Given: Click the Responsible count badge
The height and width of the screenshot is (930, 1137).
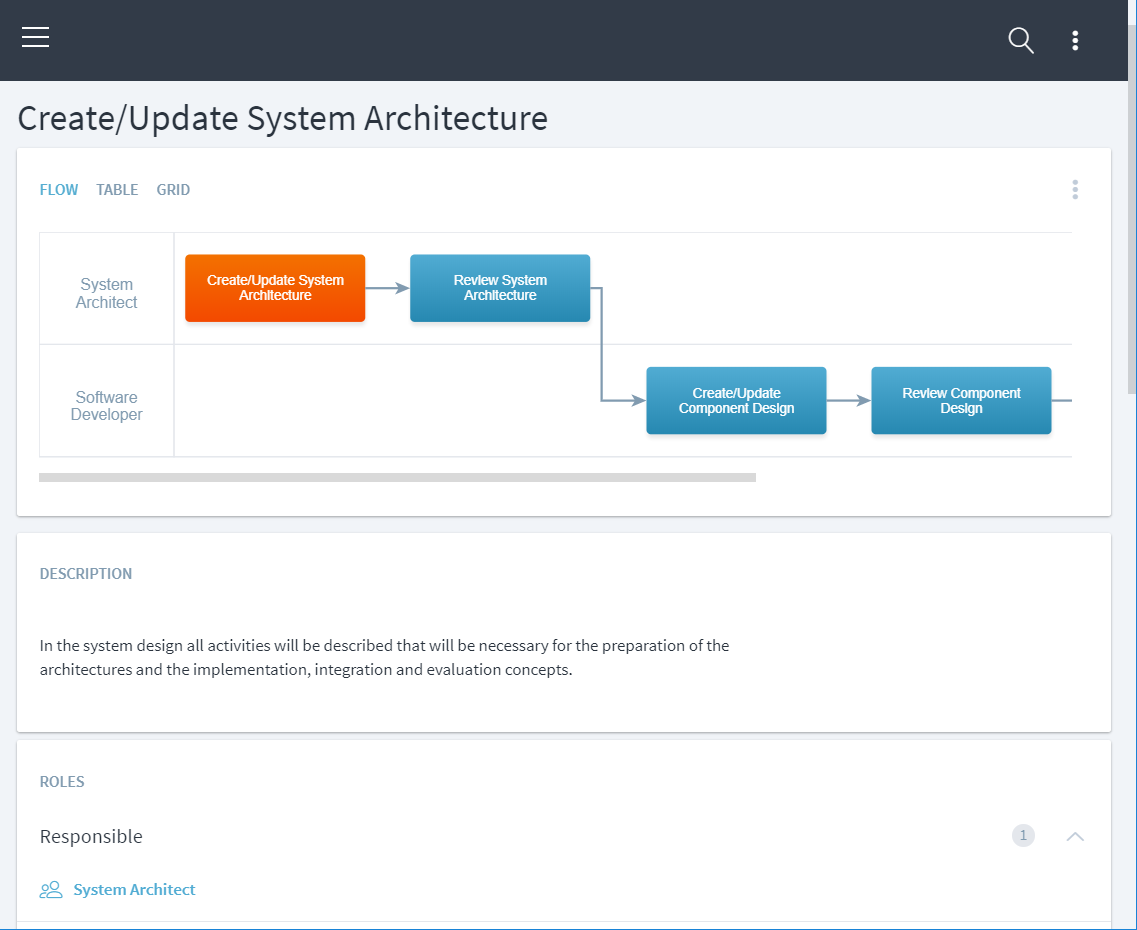Looking at the screenshot, I should click(1023, 836).
